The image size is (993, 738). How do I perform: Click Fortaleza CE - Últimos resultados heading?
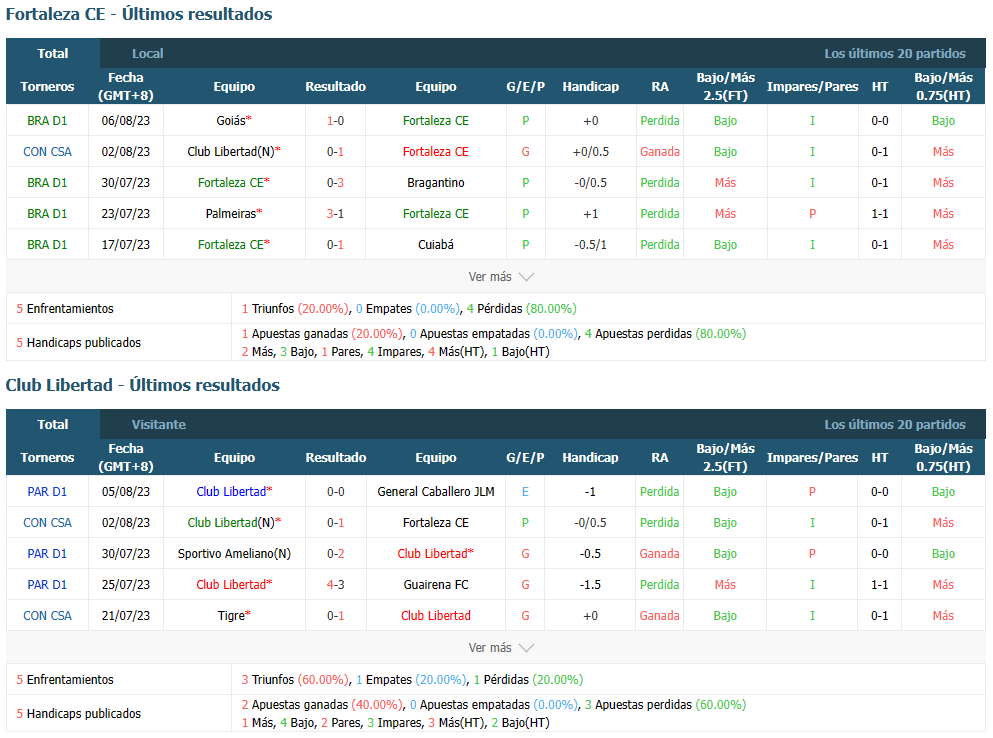coord(139,14)
